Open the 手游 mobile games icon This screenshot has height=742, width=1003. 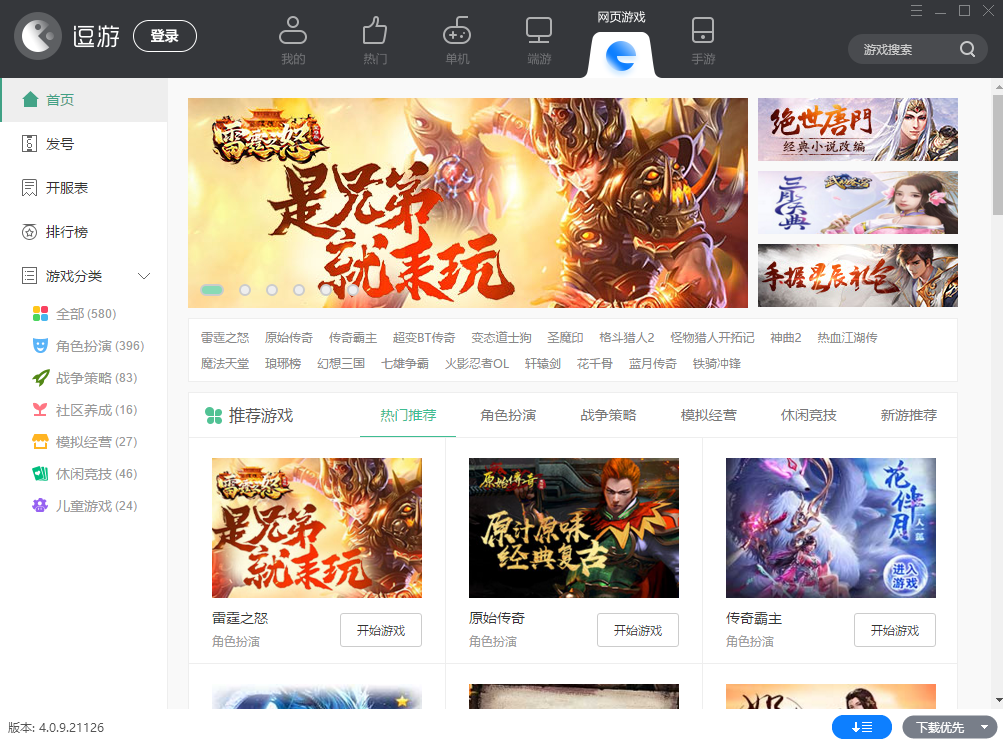[x=703, y=31]
